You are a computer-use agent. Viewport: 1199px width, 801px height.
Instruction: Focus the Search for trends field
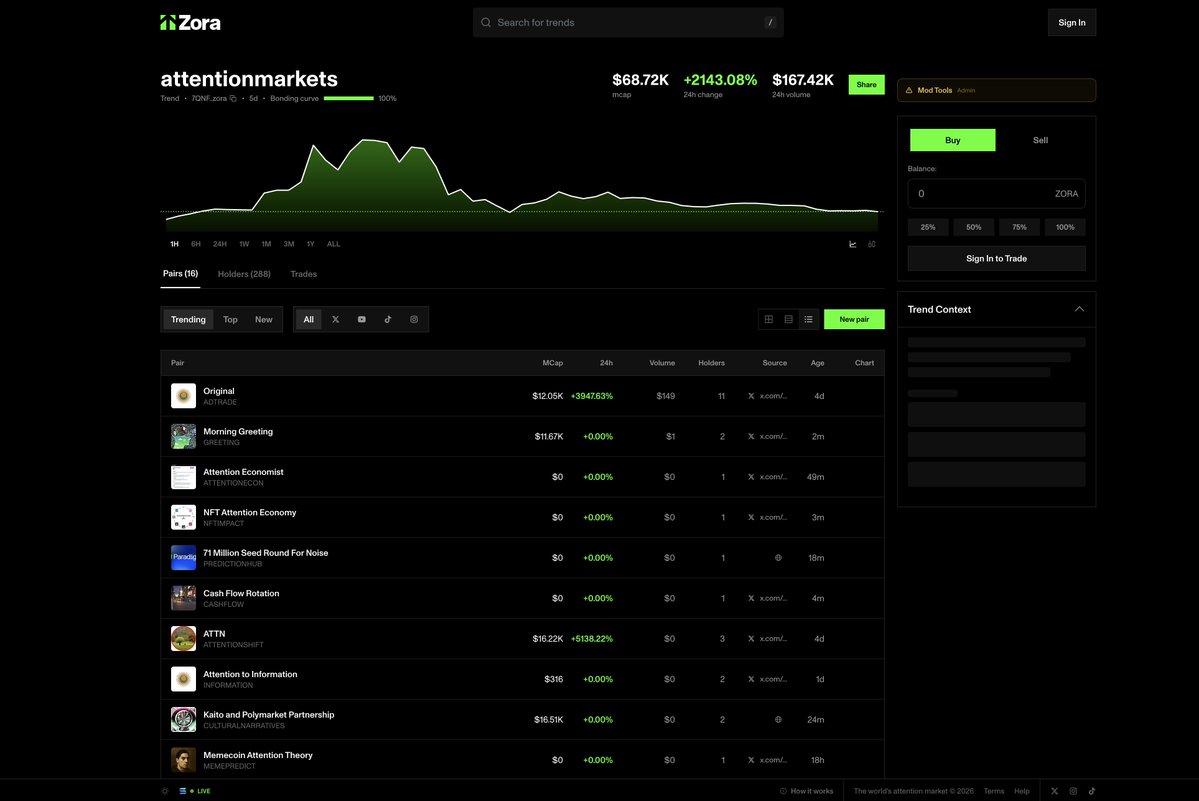(x=629, y=23)
